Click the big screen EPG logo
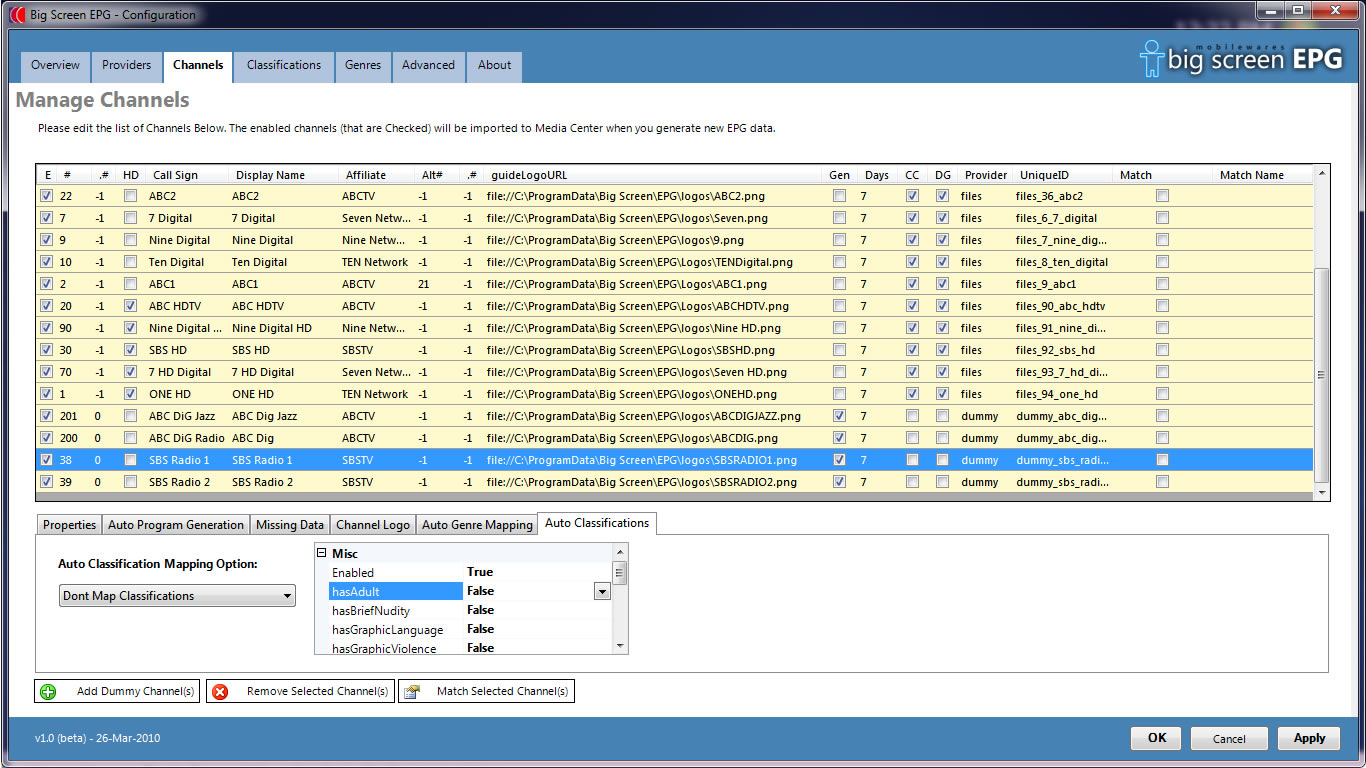 [1242, 58]
